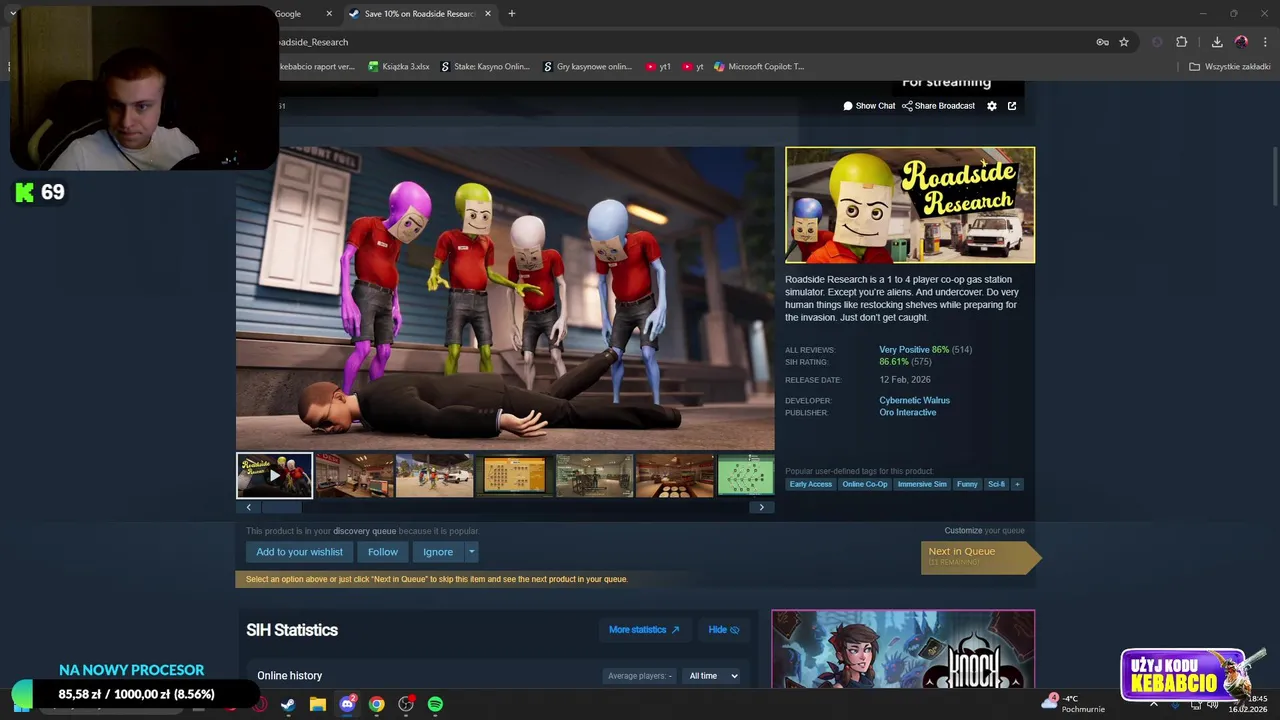Open the tab search chevron in Chrome
This screenshot has height=720, width=1280.
pos(12,14)
